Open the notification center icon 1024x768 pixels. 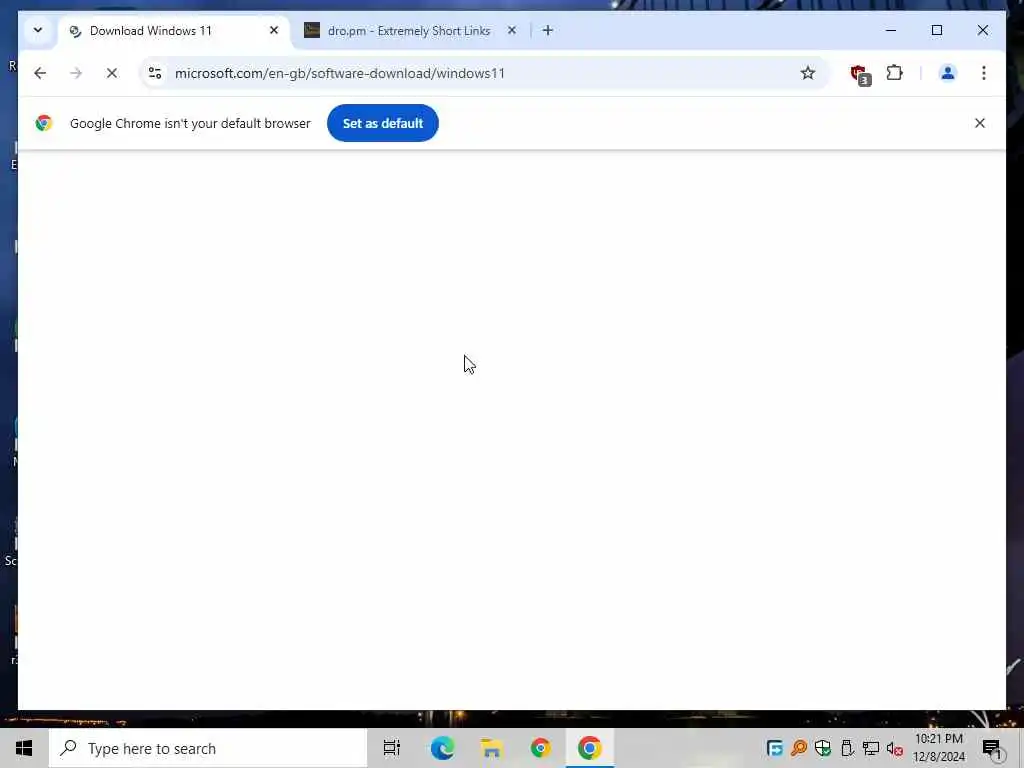(992, 748)
